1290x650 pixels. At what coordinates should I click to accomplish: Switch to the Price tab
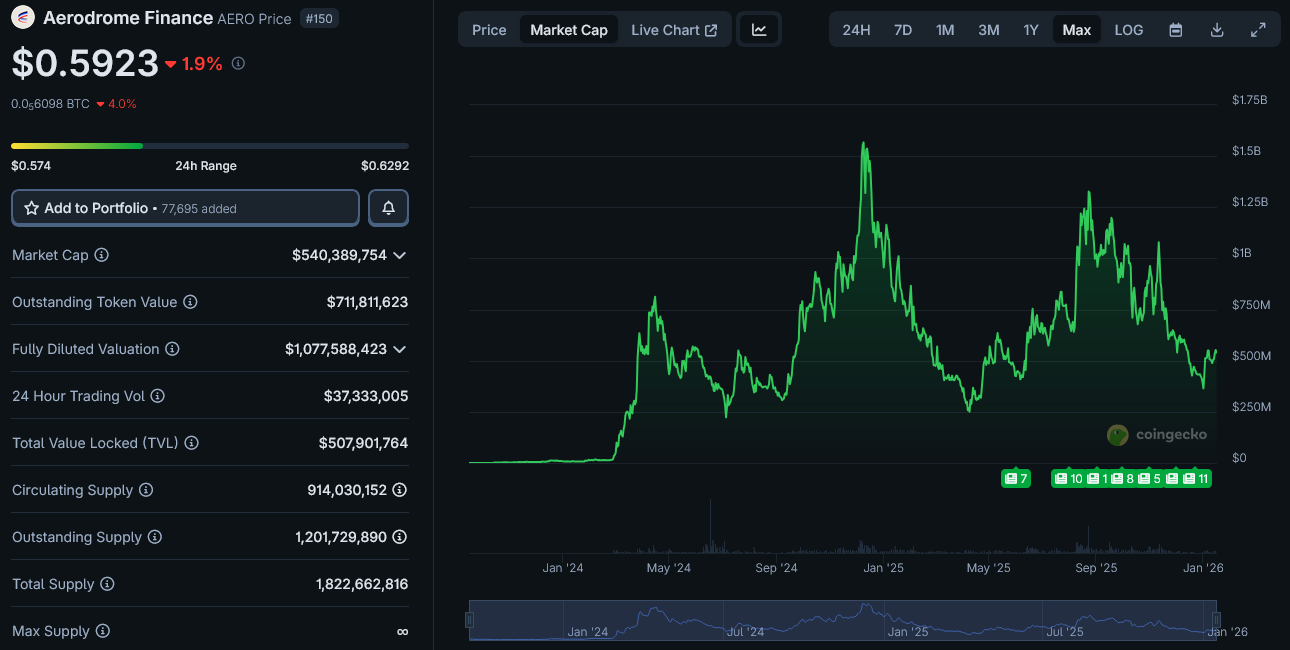[489, 30]
